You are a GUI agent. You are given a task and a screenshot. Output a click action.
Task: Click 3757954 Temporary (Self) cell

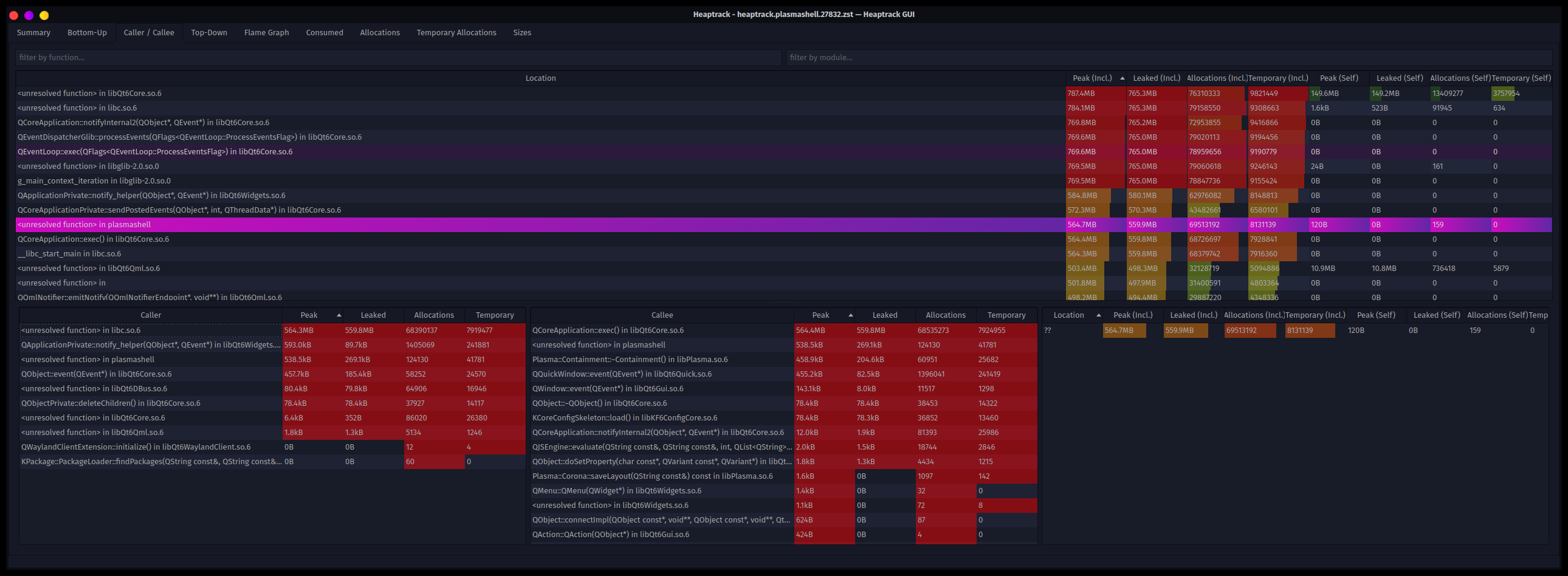coord(1522,94)
